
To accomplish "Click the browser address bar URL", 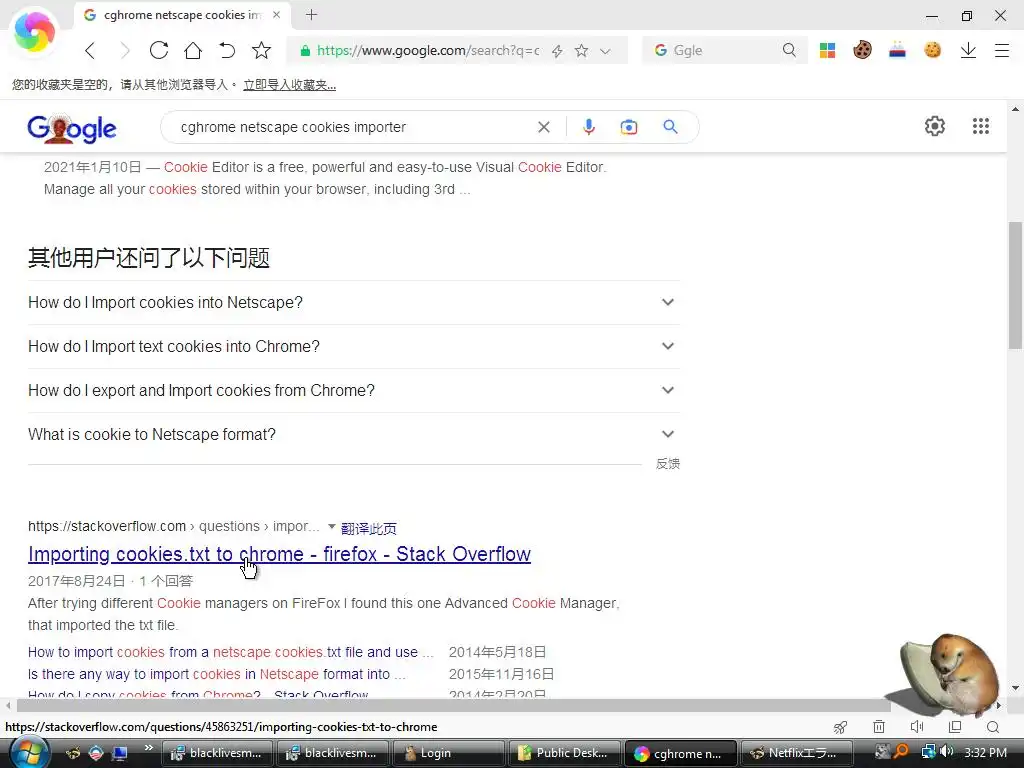I will 428,50.
